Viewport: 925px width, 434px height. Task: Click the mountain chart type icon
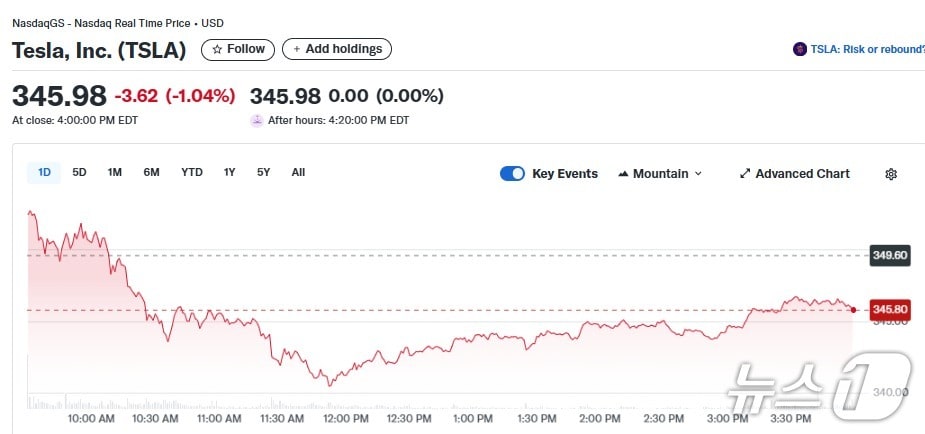click(x=623, y=174)
